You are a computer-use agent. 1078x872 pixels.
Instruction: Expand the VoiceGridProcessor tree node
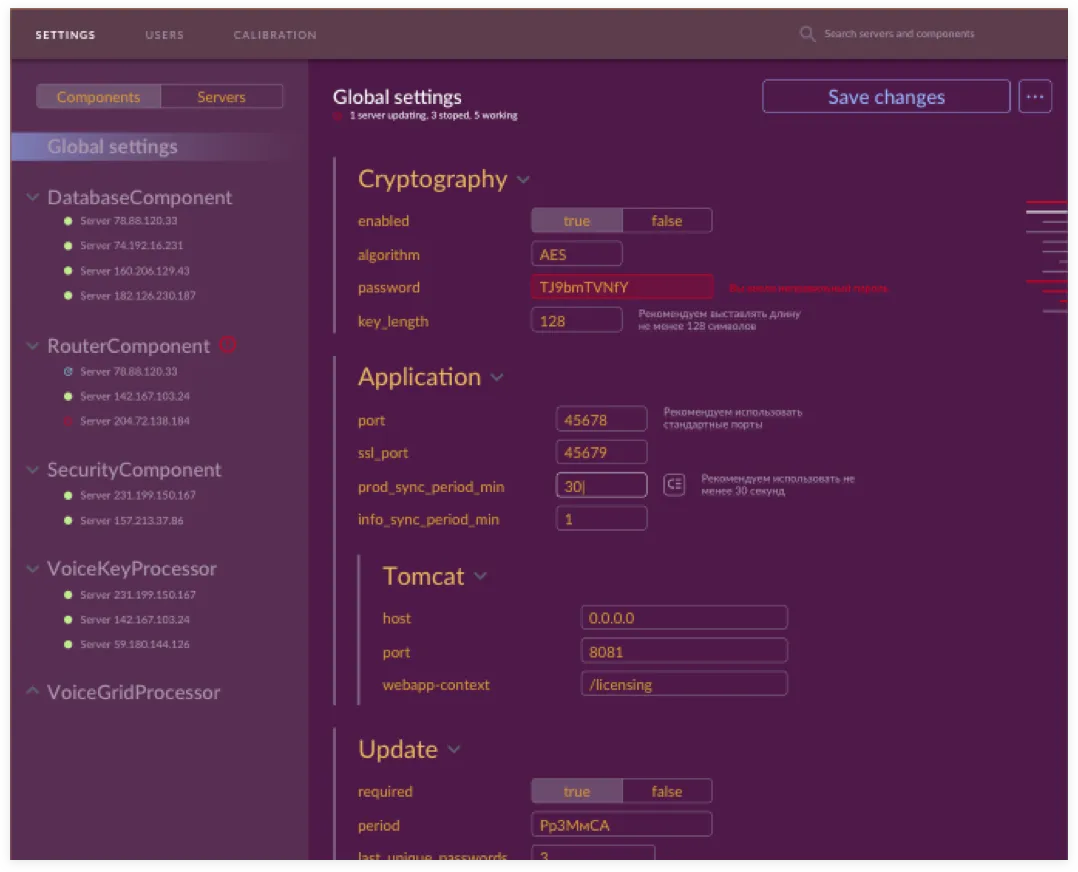32,692
